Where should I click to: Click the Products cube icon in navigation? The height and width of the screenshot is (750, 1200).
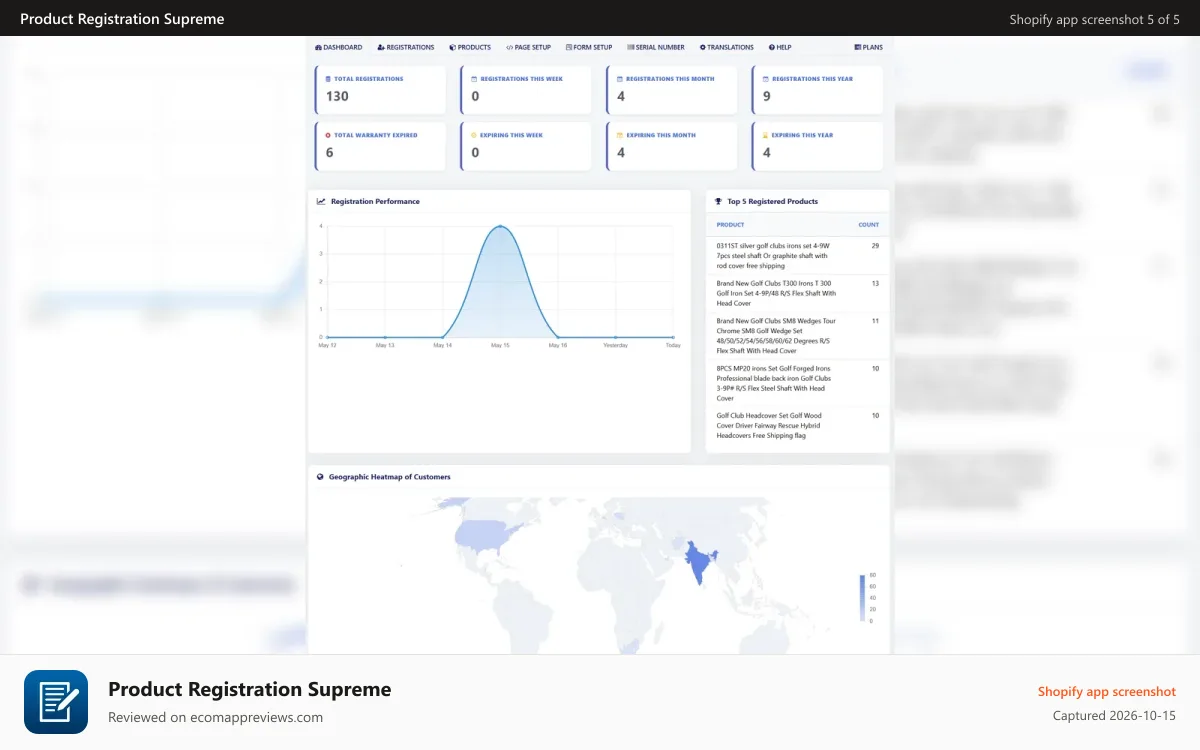coord(452,47)
